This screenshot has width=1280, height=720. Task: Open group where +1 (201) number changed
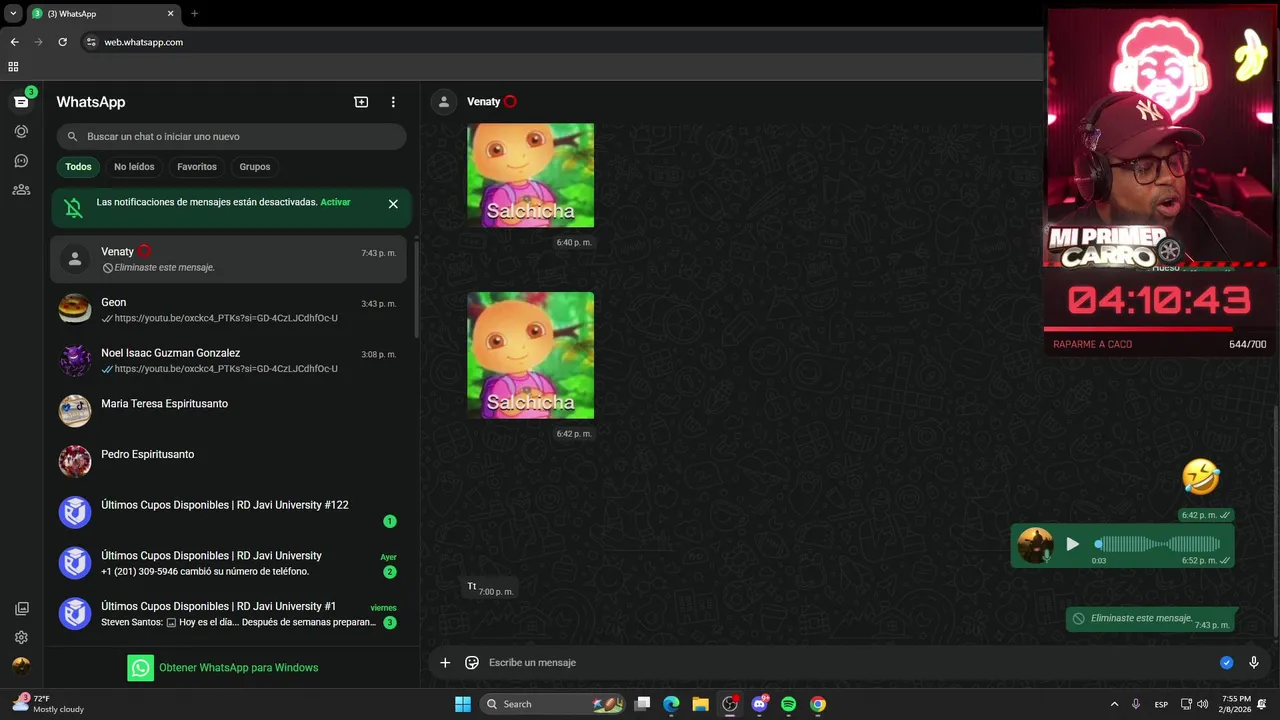(229, 564)
